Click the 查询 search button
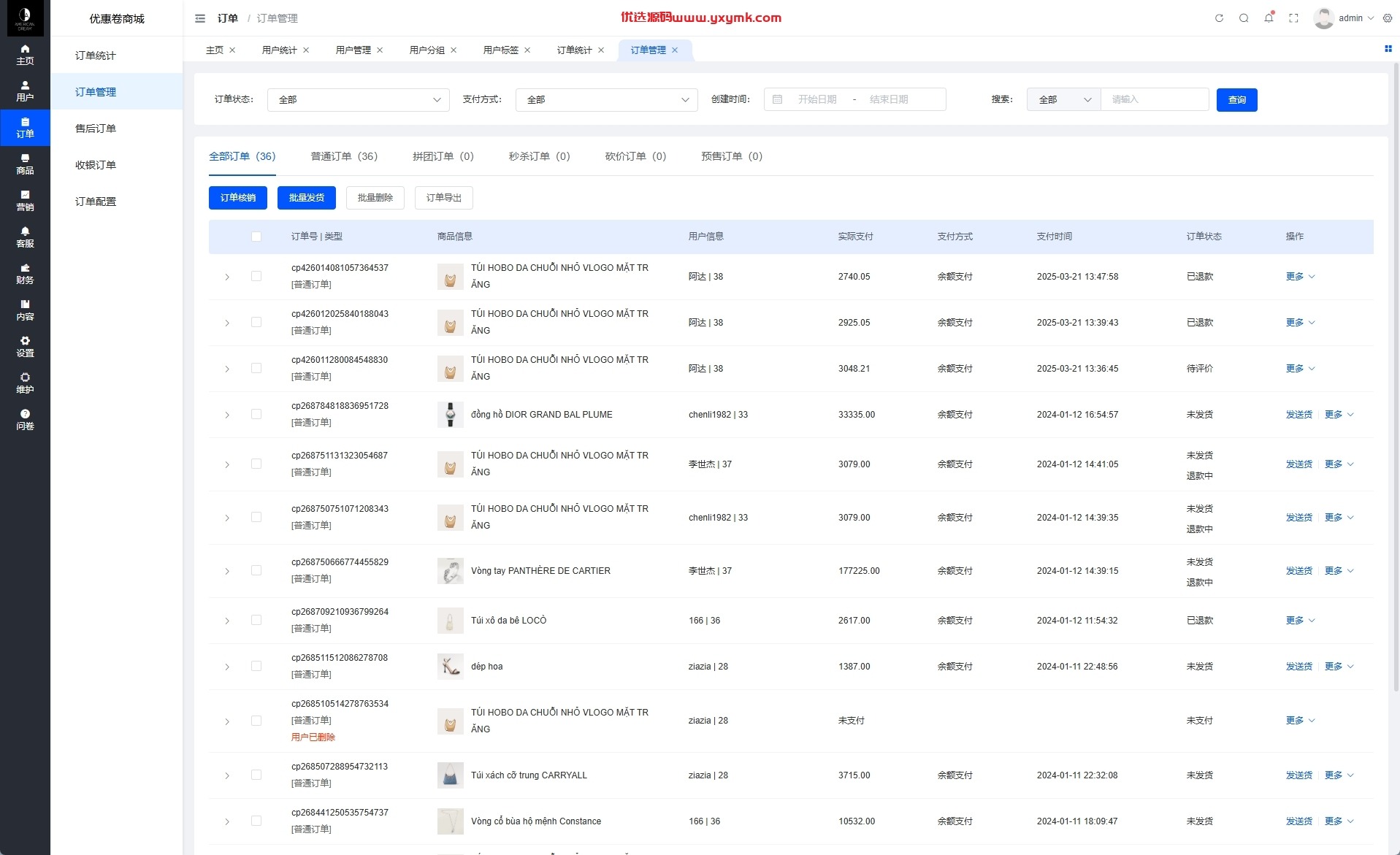Image resolution: width=1400 pixels, height=855 pixels. [1236, 100]
